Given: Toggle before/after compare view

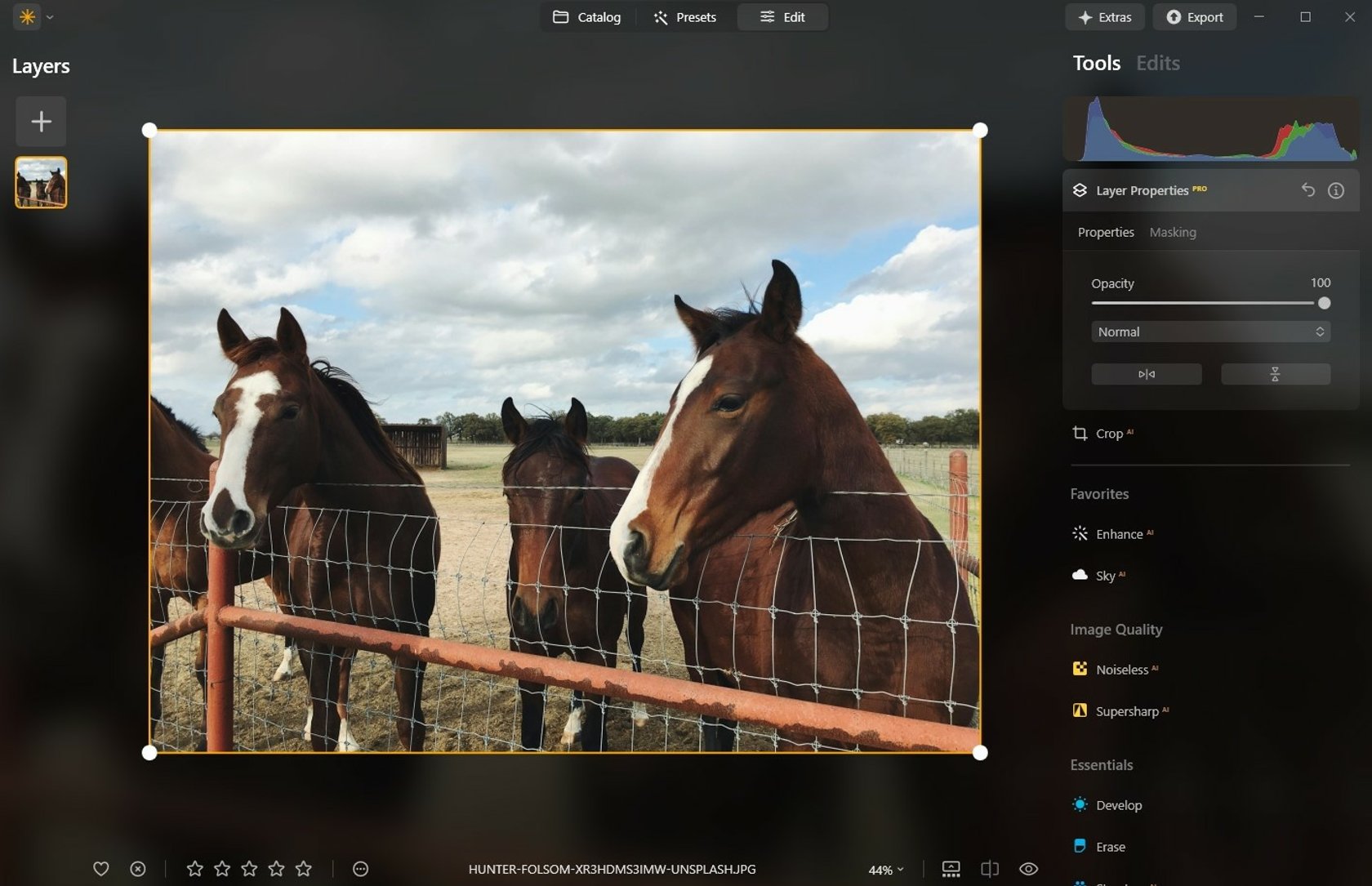Looking at the screenshot, I should click(990, 869).
